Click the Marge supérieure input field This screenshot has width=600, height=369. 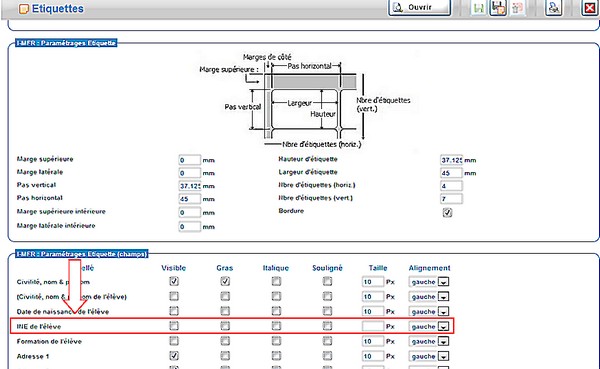189,160
